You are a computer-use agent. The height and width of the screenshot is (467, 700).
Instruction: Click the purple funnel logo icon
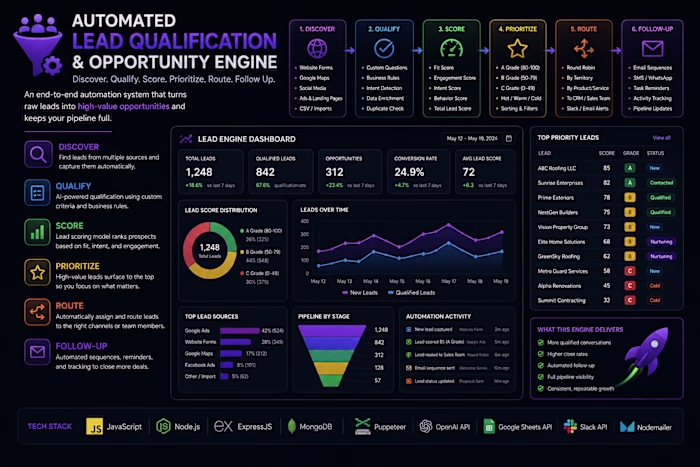point(38,45)
